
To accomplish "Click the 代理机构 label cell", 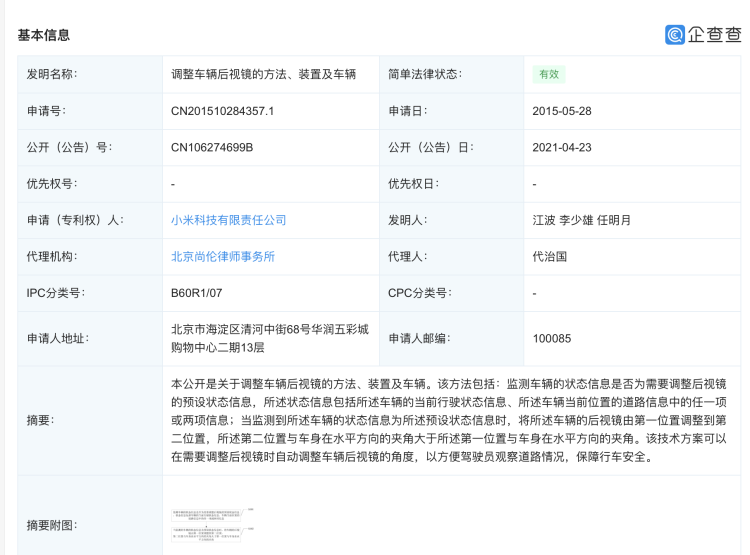I will pyautogui.click(x=90, y=256).
